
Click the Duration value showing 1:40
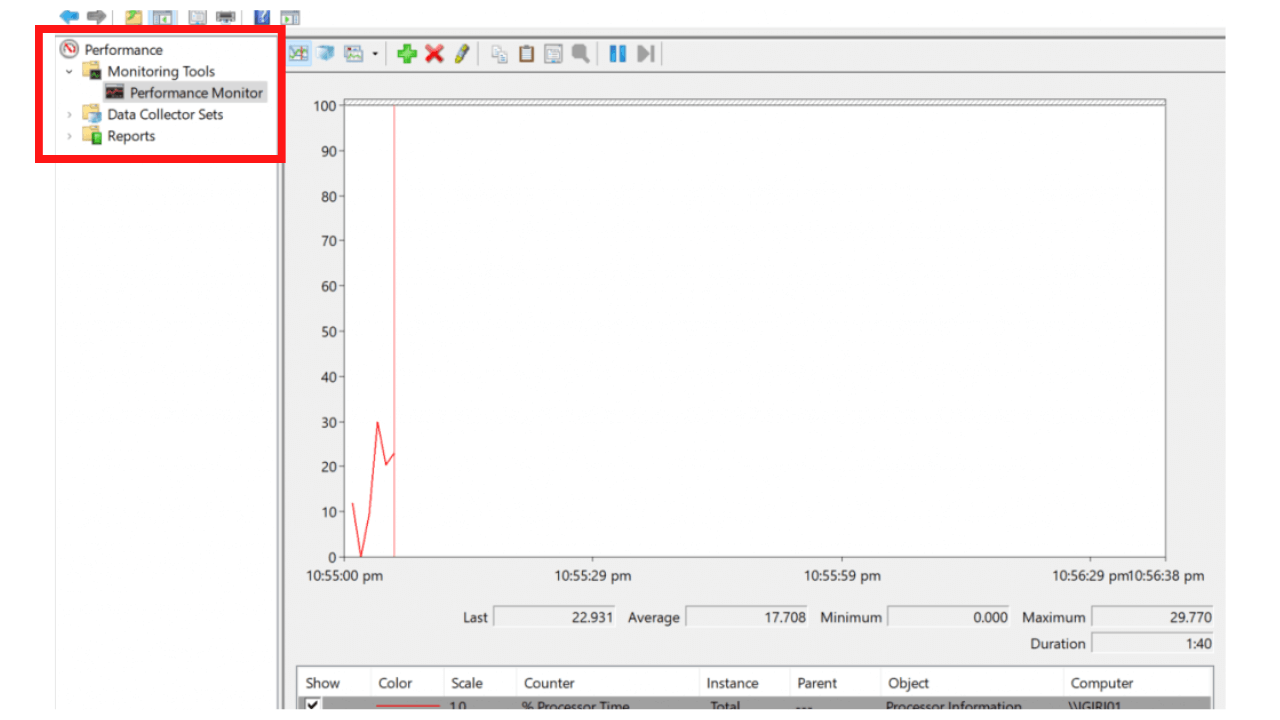click(1152, 644)
